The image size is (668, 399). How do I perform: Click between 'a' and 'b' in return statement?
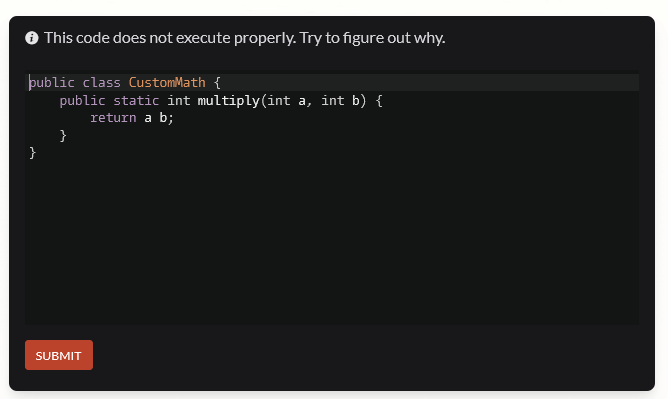pos(155,118)
